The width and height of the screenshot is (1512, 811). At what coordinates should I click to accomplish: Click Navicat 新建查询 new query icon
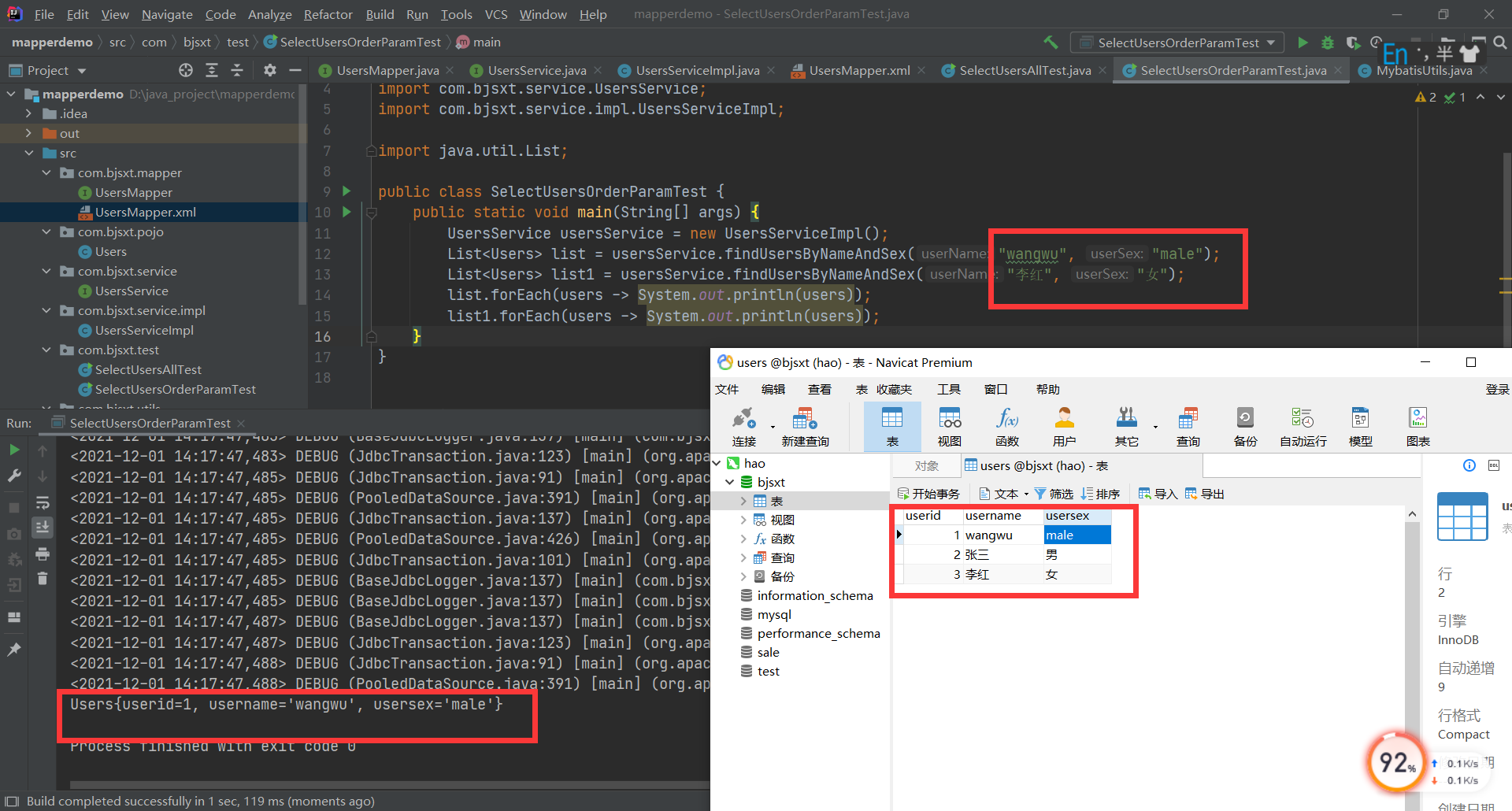click(805, 427)
